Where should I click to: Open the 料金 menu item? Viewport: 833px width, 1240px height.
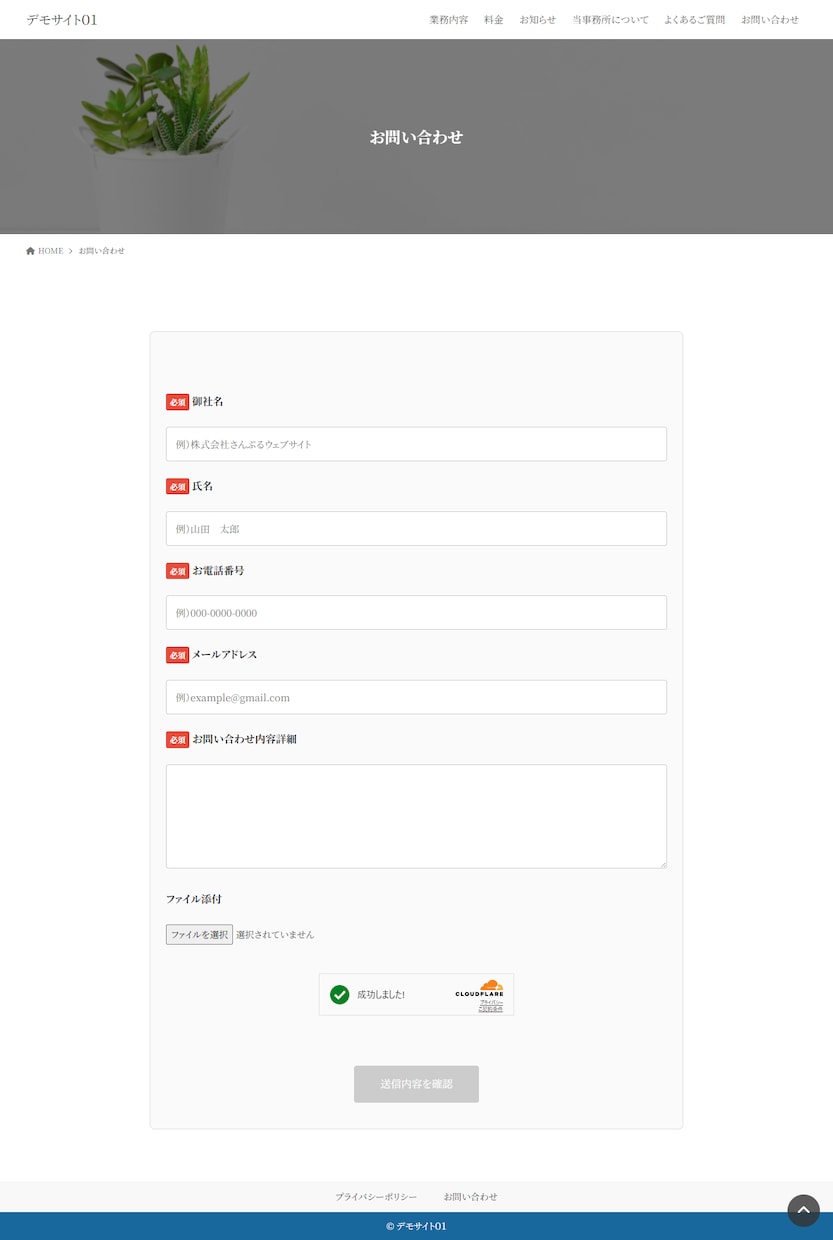click(x=494, y=20)
